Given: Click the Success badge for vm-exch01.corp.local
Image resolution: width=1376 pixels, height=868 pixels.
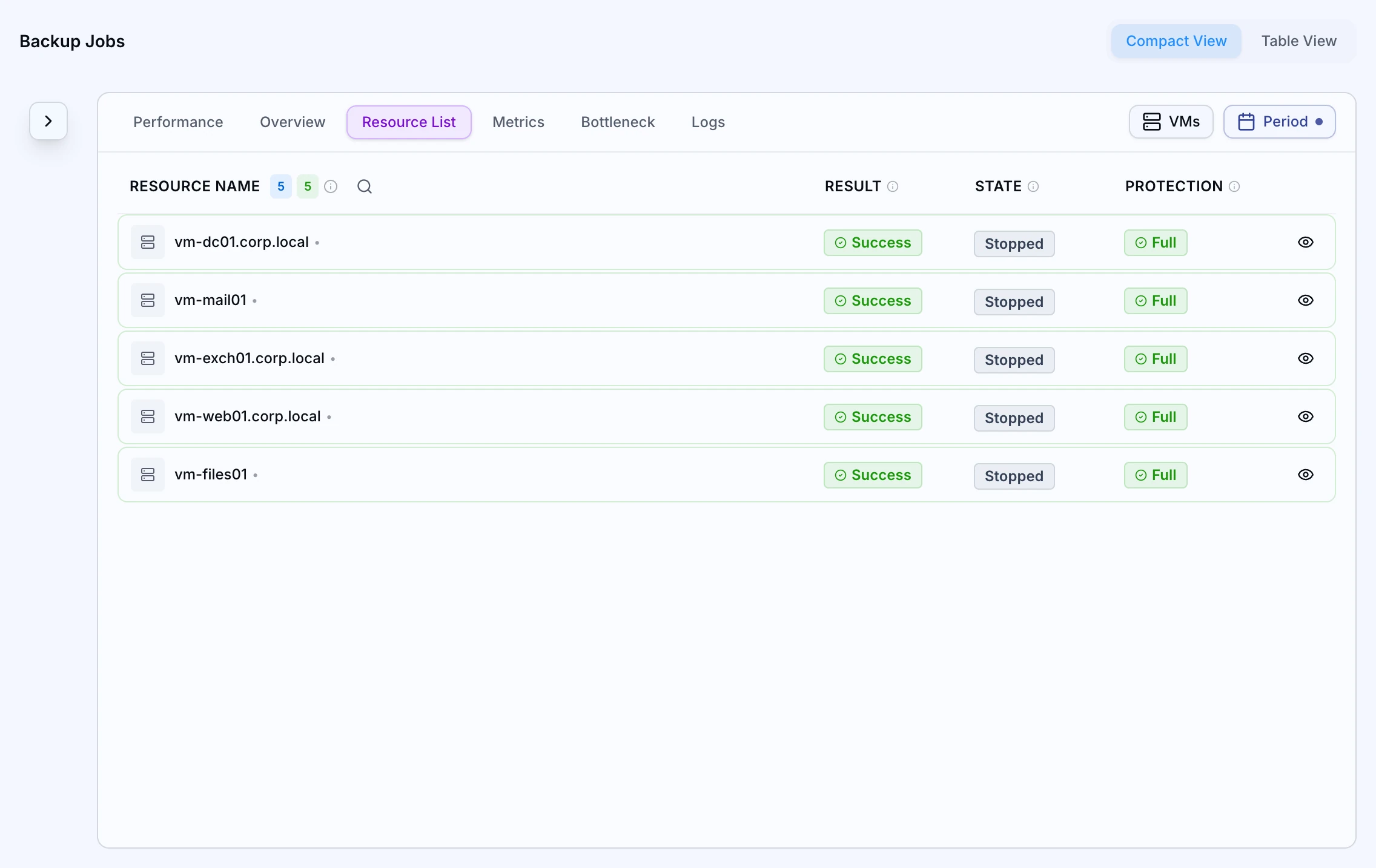Looking at the screenshot, I should coord(873,359).
